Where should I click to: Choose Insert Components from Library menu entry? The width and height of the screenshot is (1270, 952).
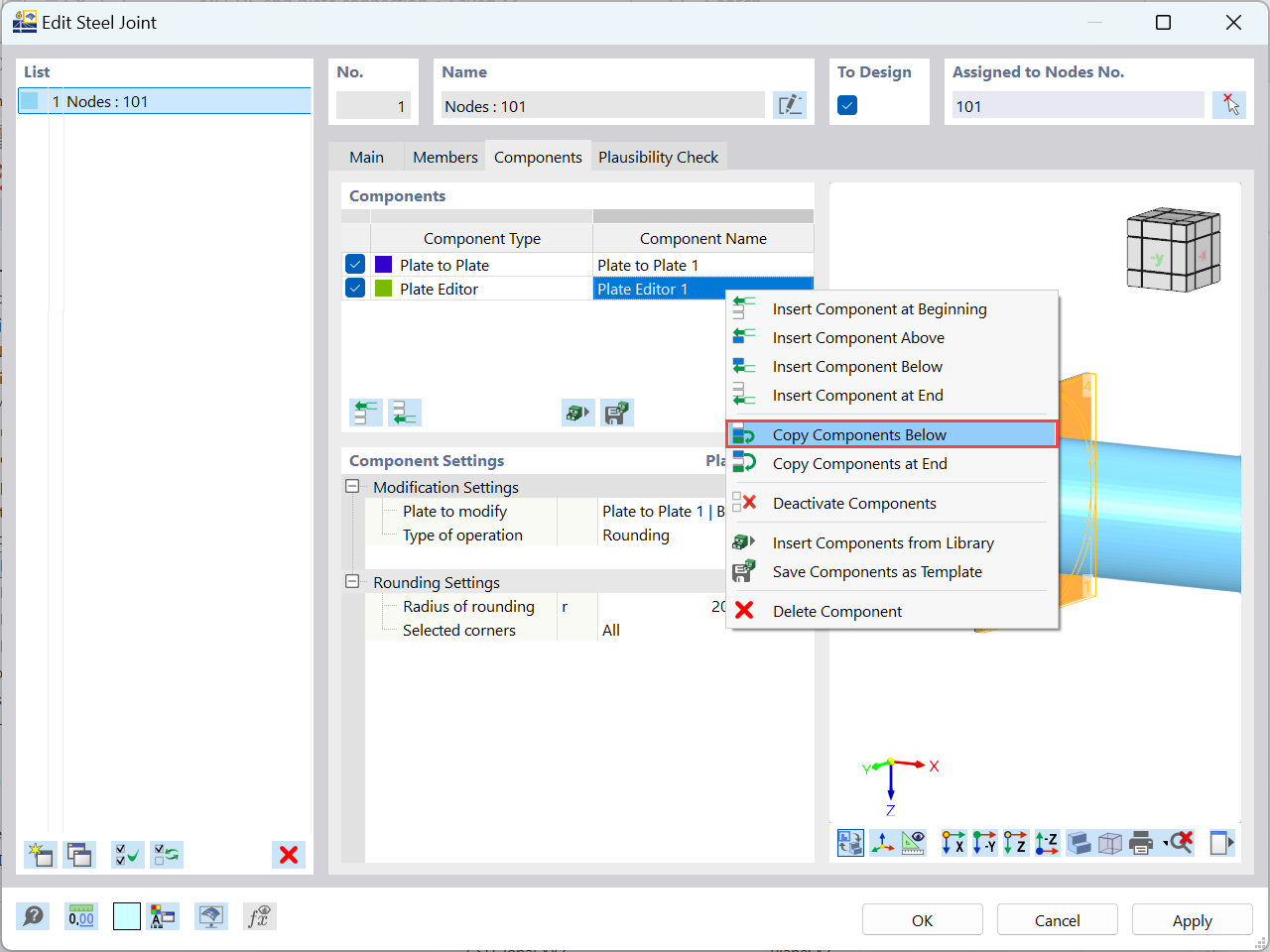[893, 543]
